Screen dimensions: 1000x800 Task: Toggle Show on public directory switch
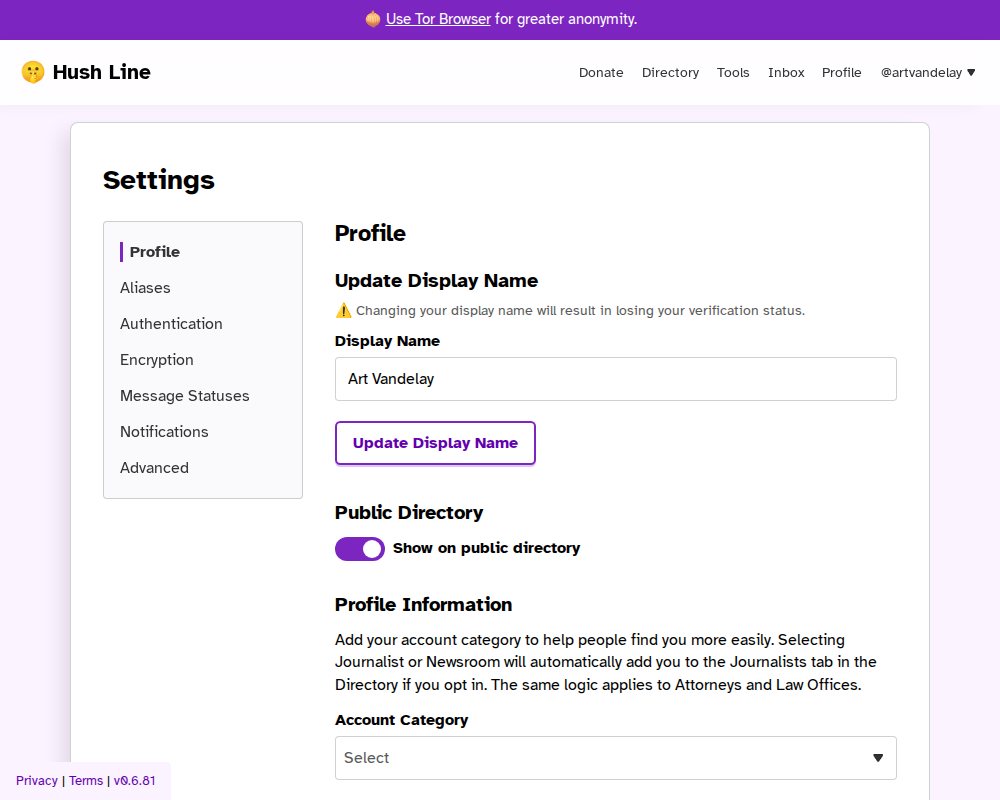[x=360, y=549]
